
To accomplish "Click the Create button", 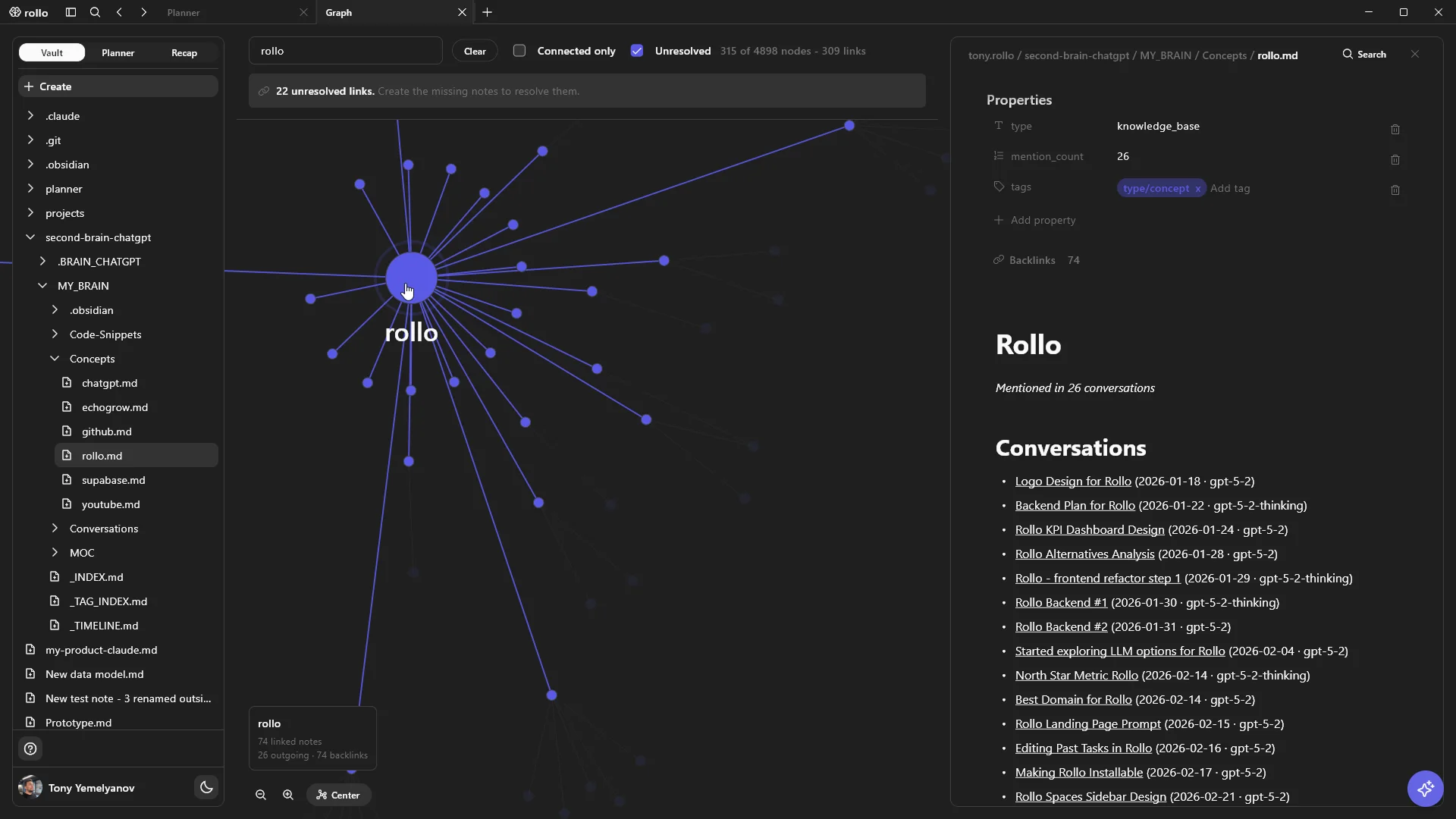I will (118, 86).
